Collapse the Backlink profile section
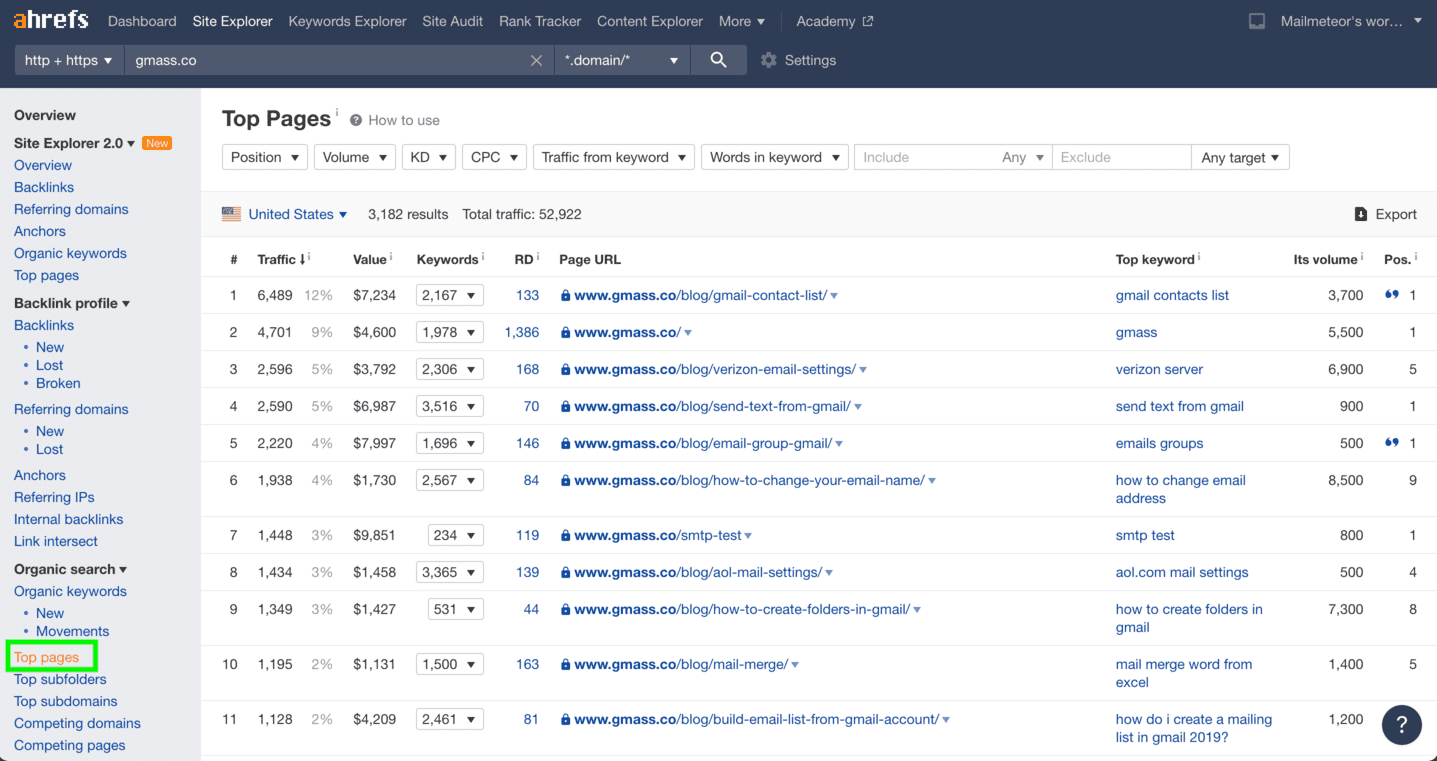The width and height of the screenshot is (1437, 761). point(72,303)
